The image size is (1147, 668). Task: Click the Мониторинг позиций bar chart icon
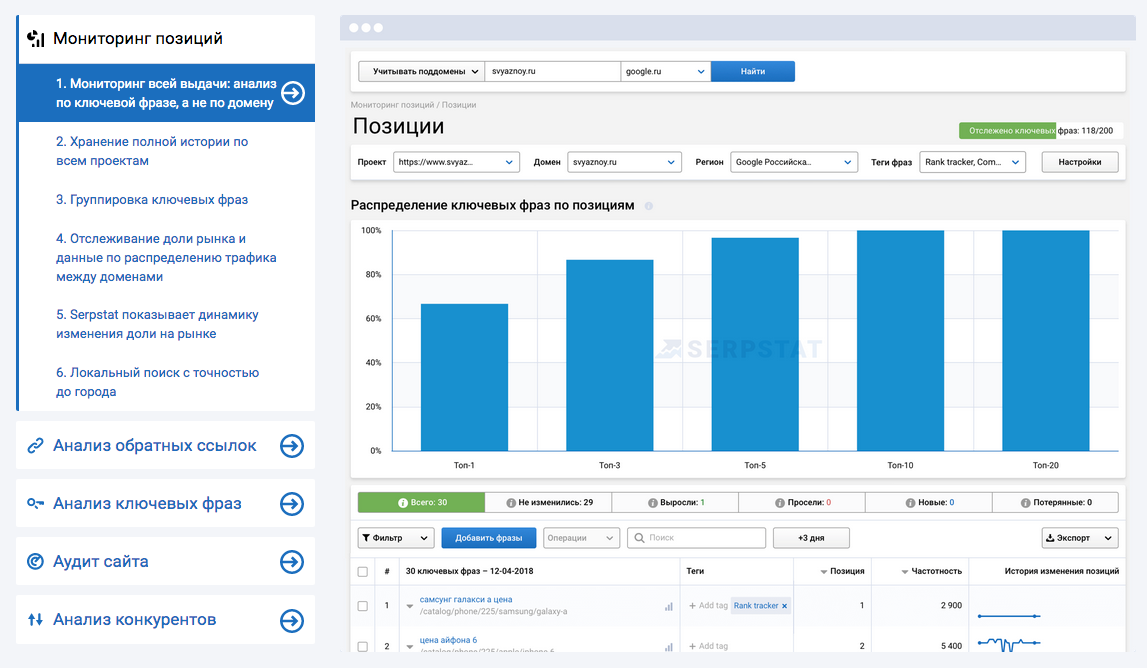(x=36, y=39)
